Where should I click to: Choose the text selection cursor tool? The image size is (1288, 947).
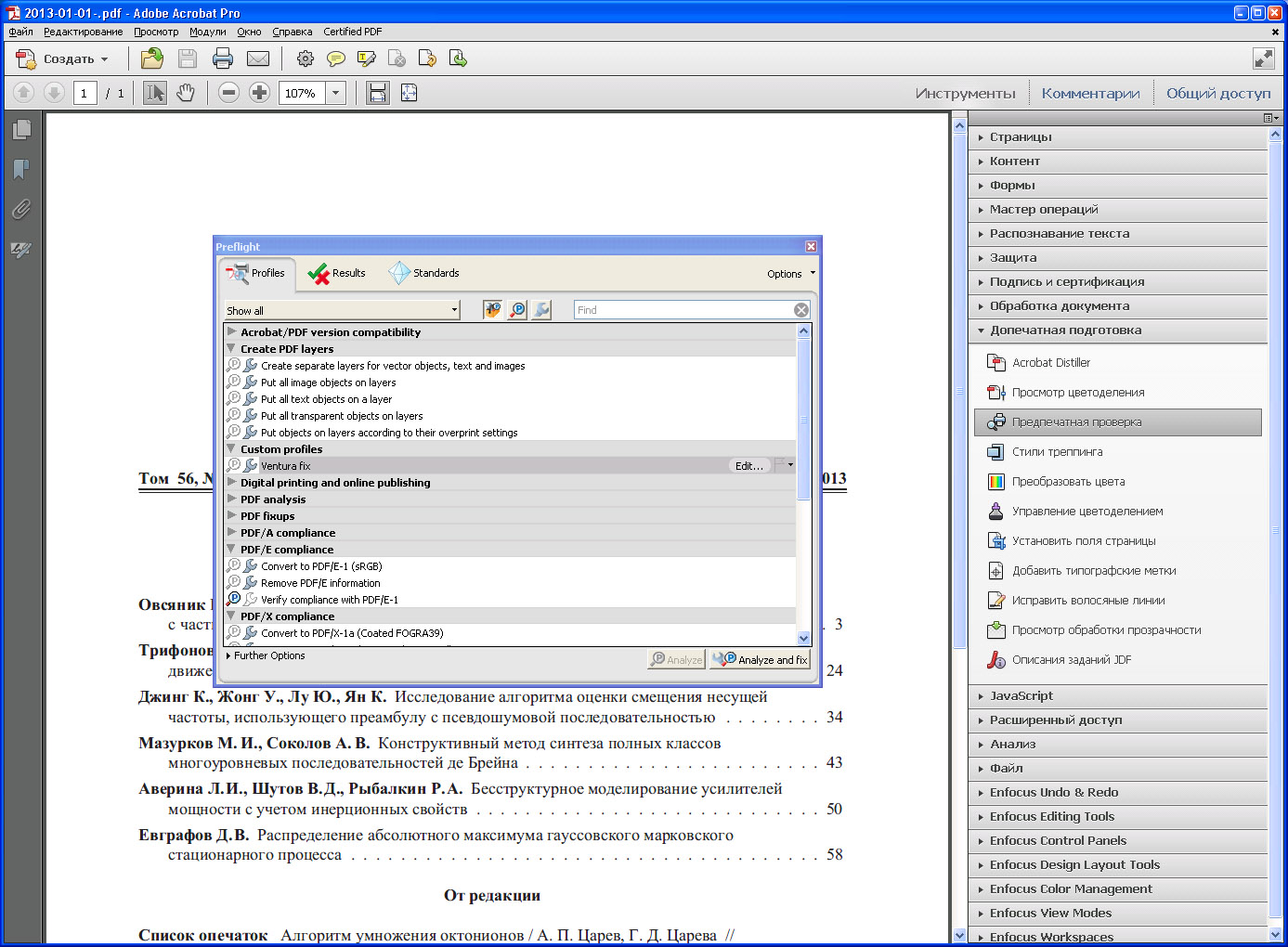[155, 93]
